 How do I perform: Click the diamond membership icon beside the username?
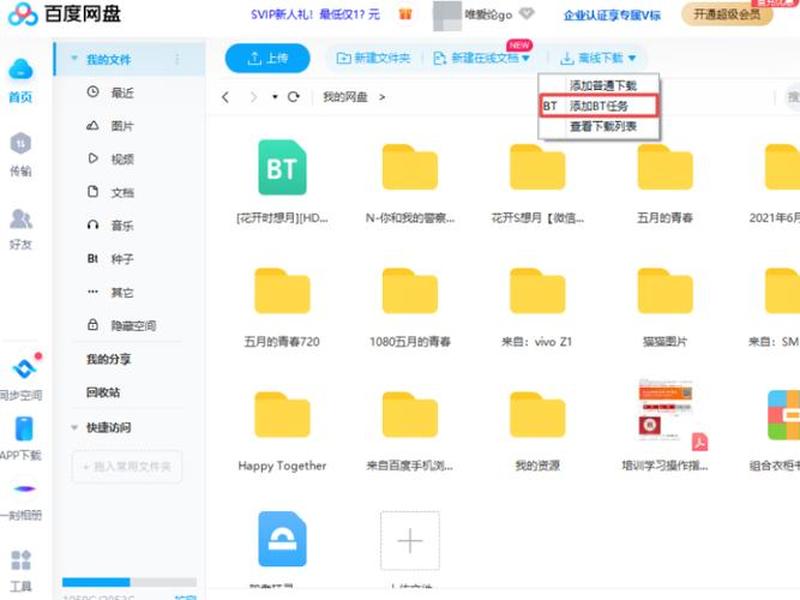(527, 14)
